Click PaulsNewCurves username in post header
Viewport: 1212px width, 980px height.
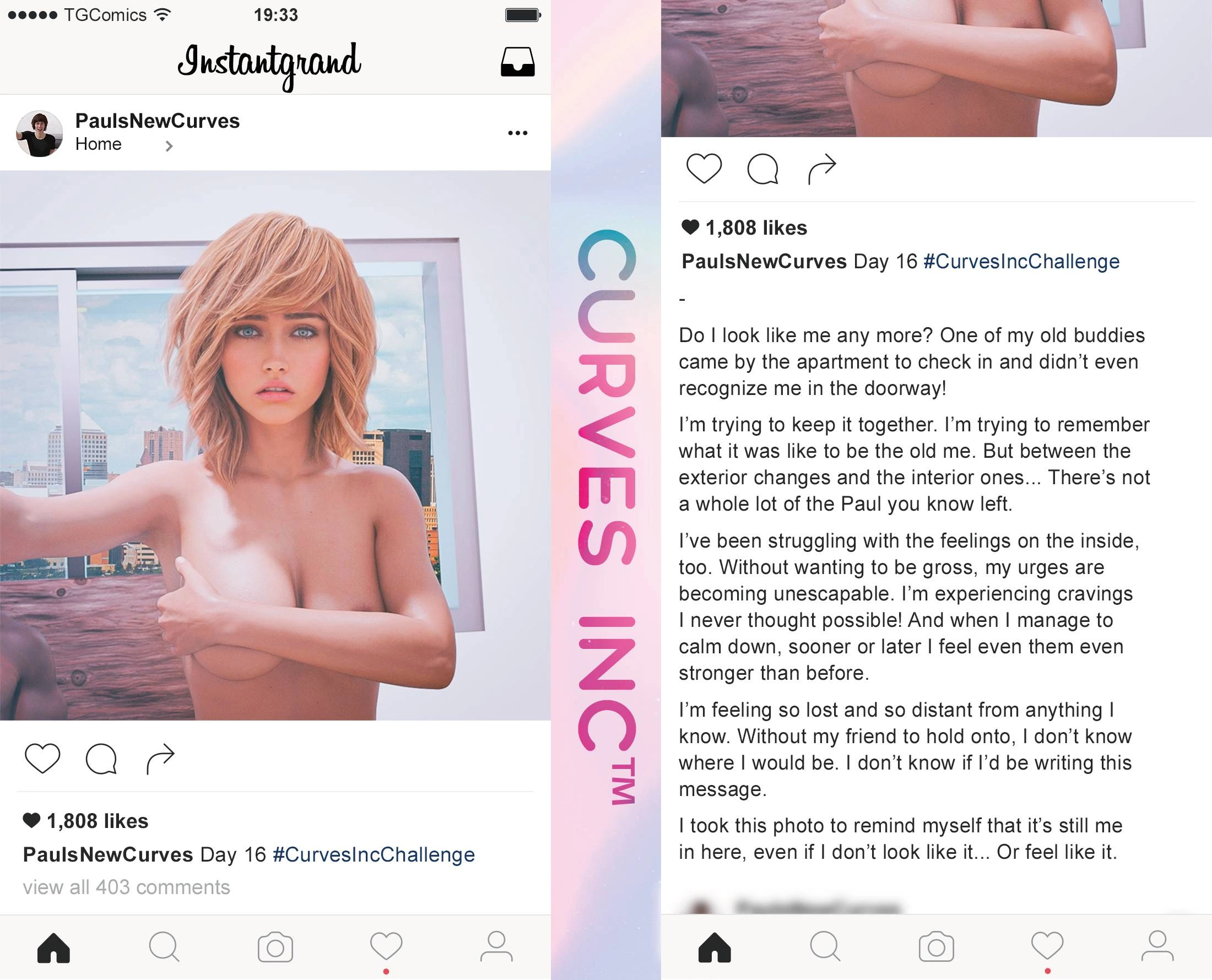[x=158, y=121]
